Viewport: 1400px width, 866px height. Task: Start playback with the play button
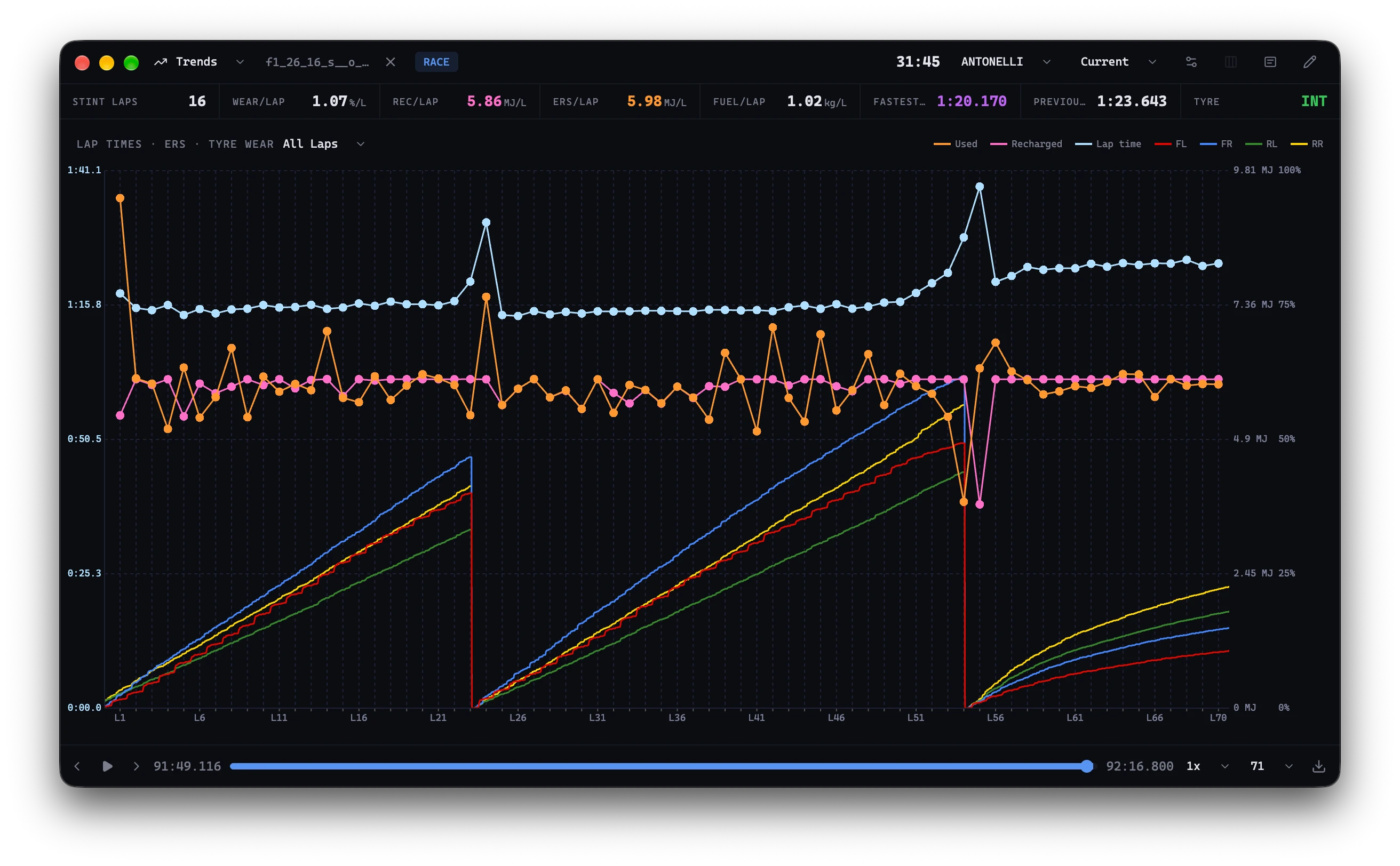tap(107, 766)
